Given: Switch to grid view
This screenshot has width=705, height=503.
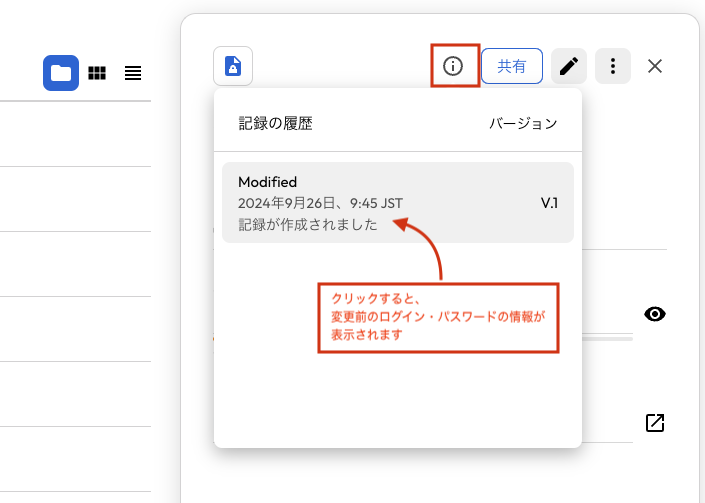Looking at the screenshot, I should tap(97, 73).
